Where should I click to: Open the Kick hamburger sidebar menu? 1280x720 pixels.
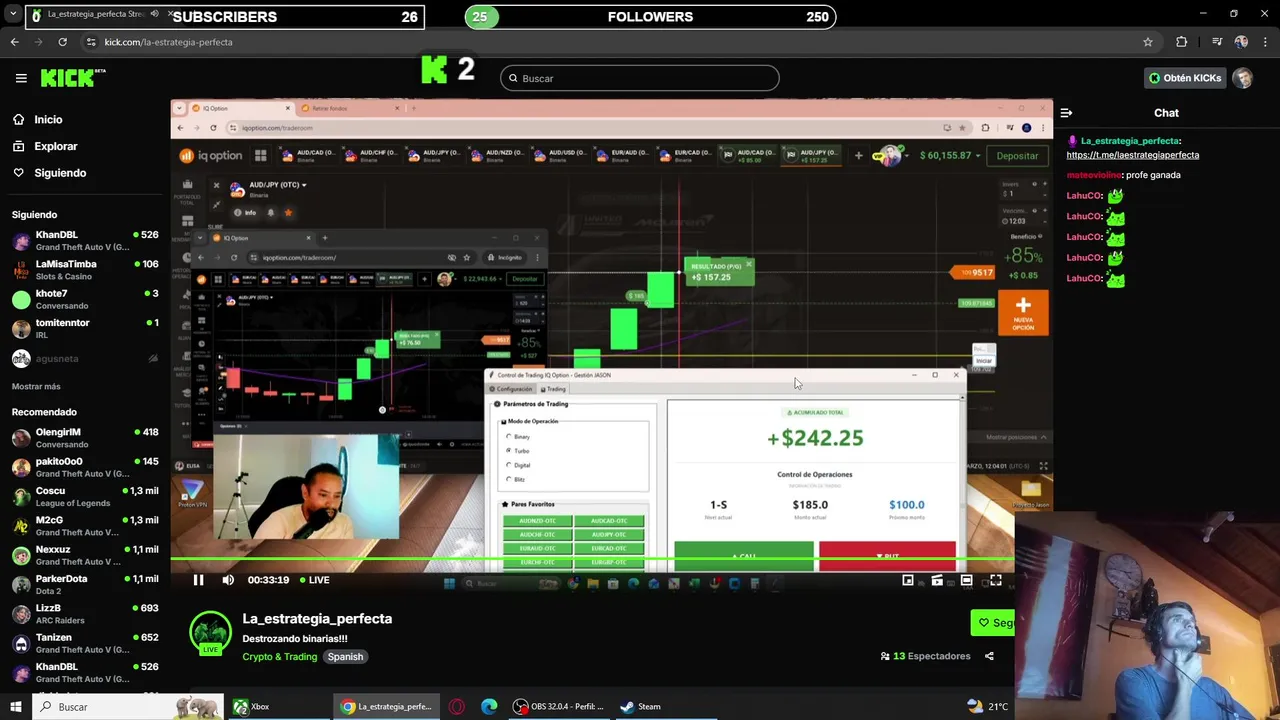click(x=21, y=78)
